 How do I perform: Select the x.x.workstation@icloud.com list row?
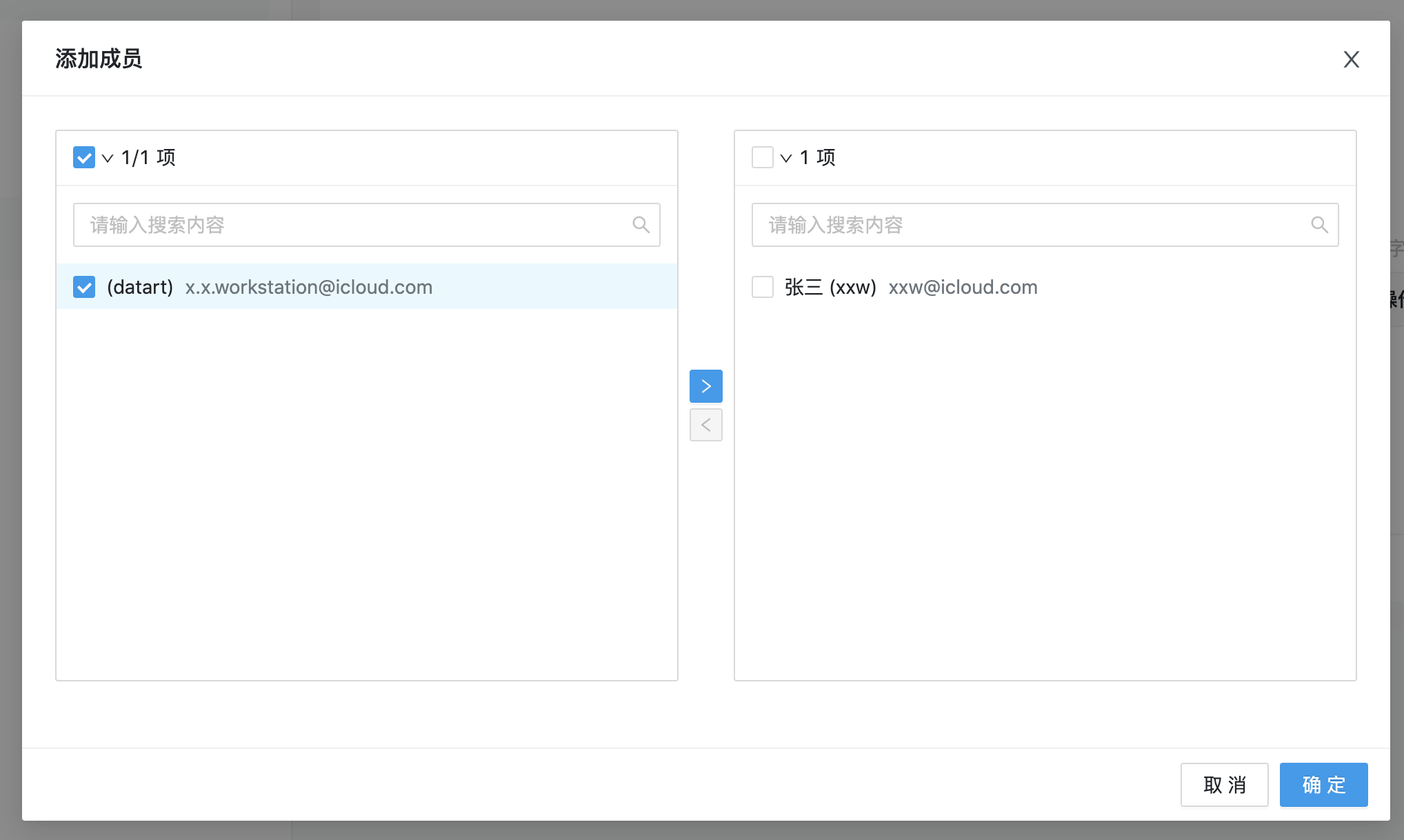pos(367,286)
